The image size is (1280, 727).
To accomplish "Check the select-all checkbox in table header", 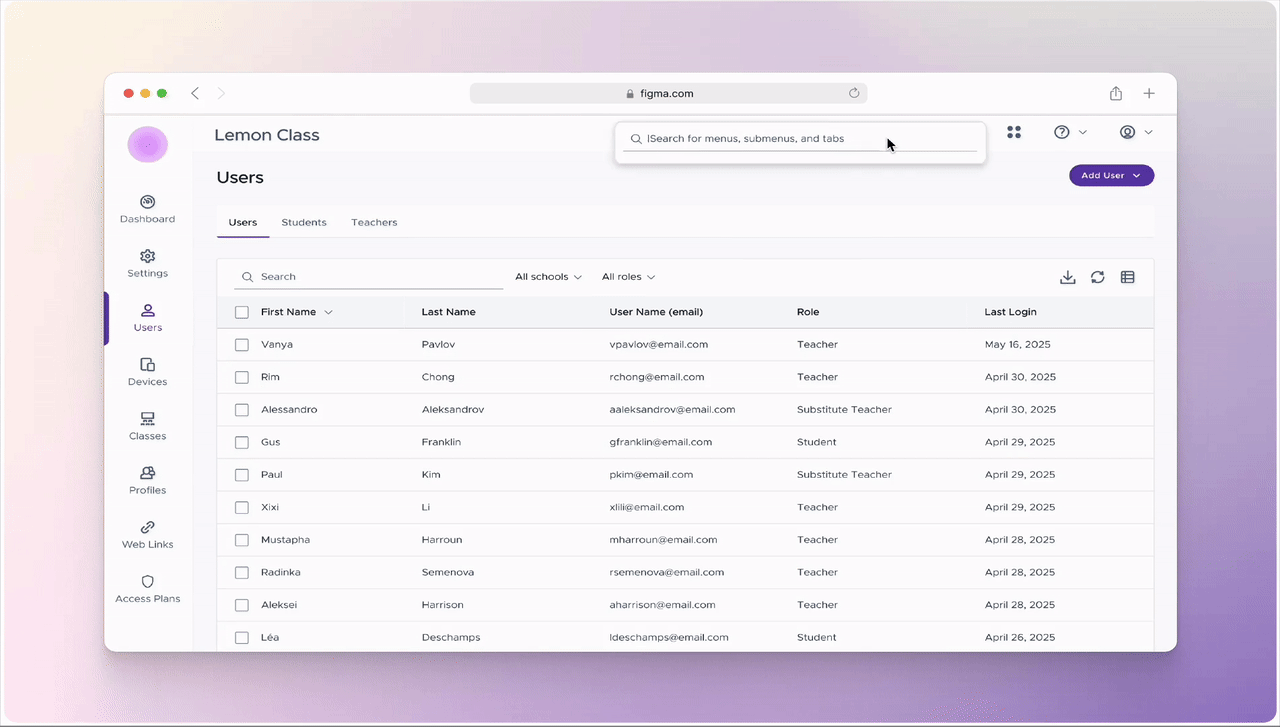I will (x=241, y=311).
